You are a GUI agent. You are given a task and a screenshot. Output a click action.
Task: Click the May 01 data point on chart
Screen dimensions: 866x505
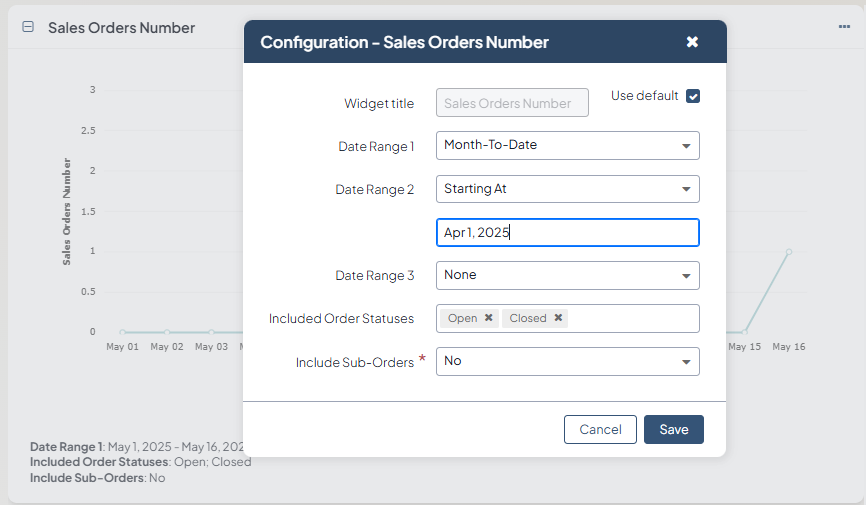point(122,332)
